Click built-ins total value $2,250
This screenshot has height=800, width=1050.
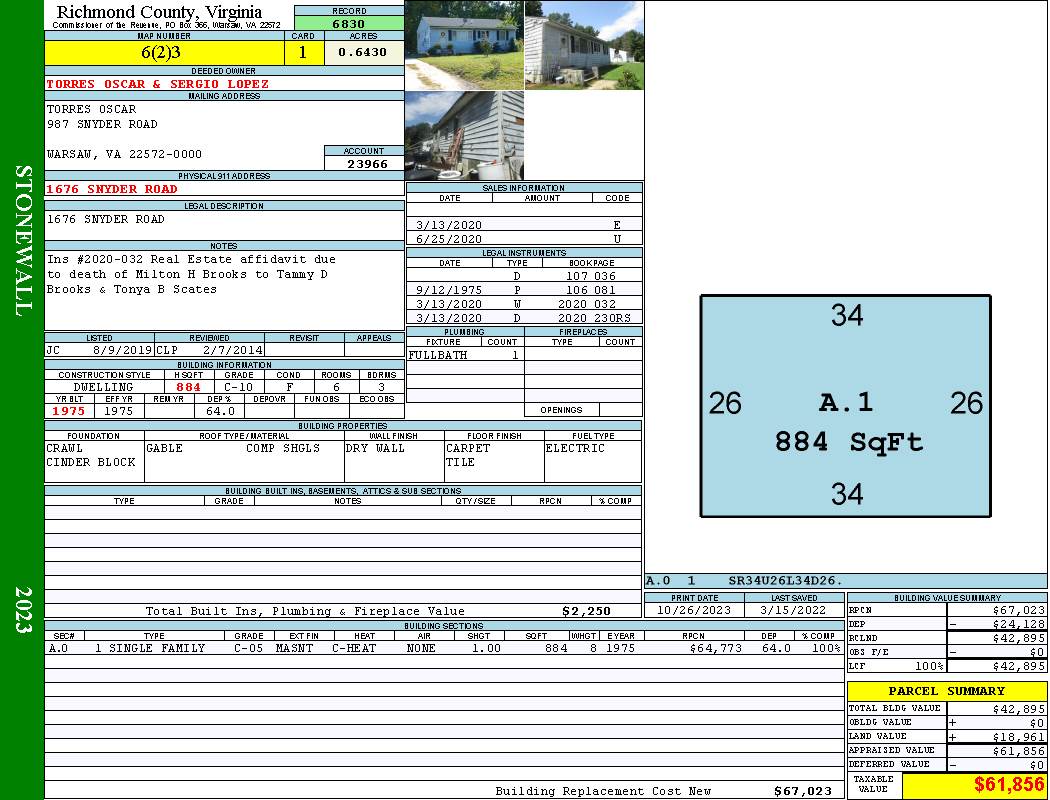point(587,611)
